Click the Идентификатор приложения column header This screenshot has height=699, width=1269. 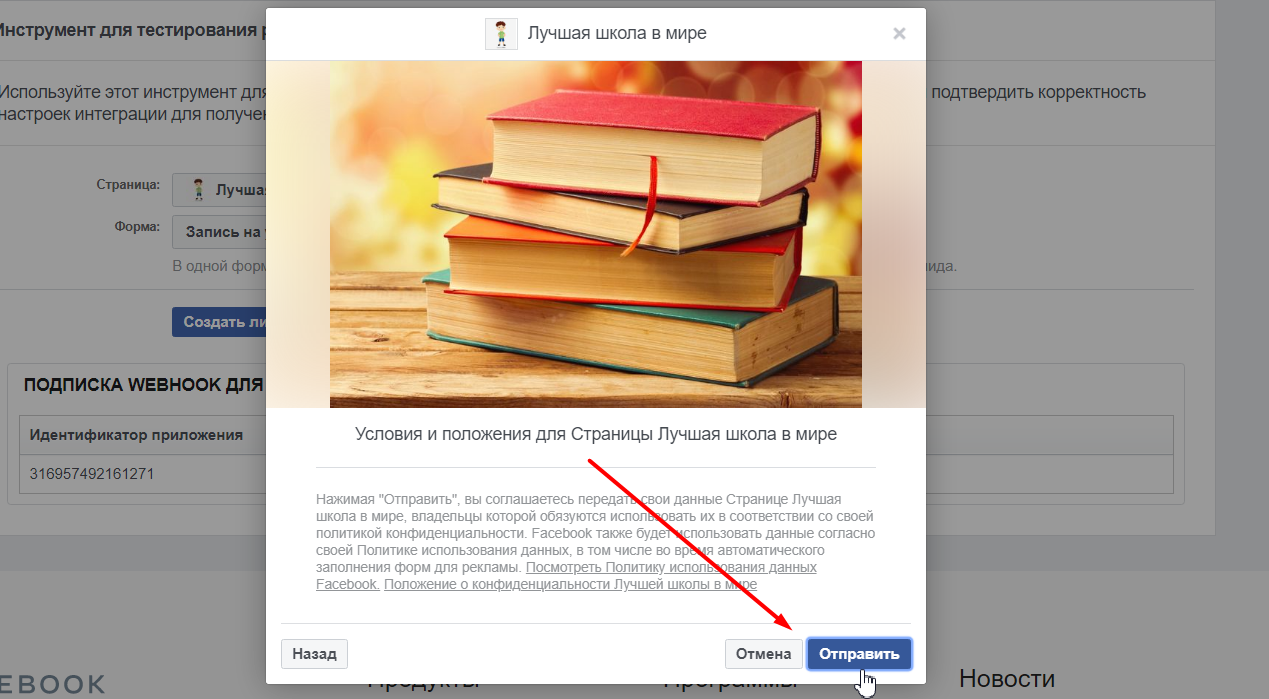[136, 435]
